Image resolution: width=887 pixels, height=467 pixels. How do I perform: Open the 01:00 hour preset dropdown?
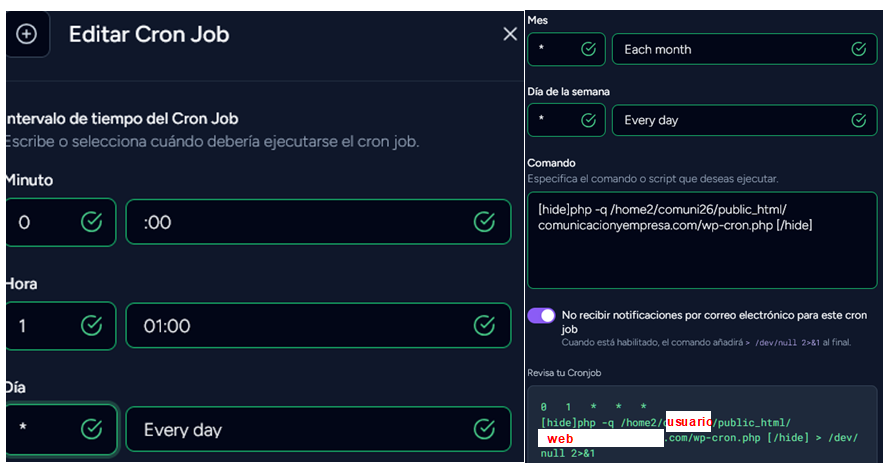click(x=300, y=326)
